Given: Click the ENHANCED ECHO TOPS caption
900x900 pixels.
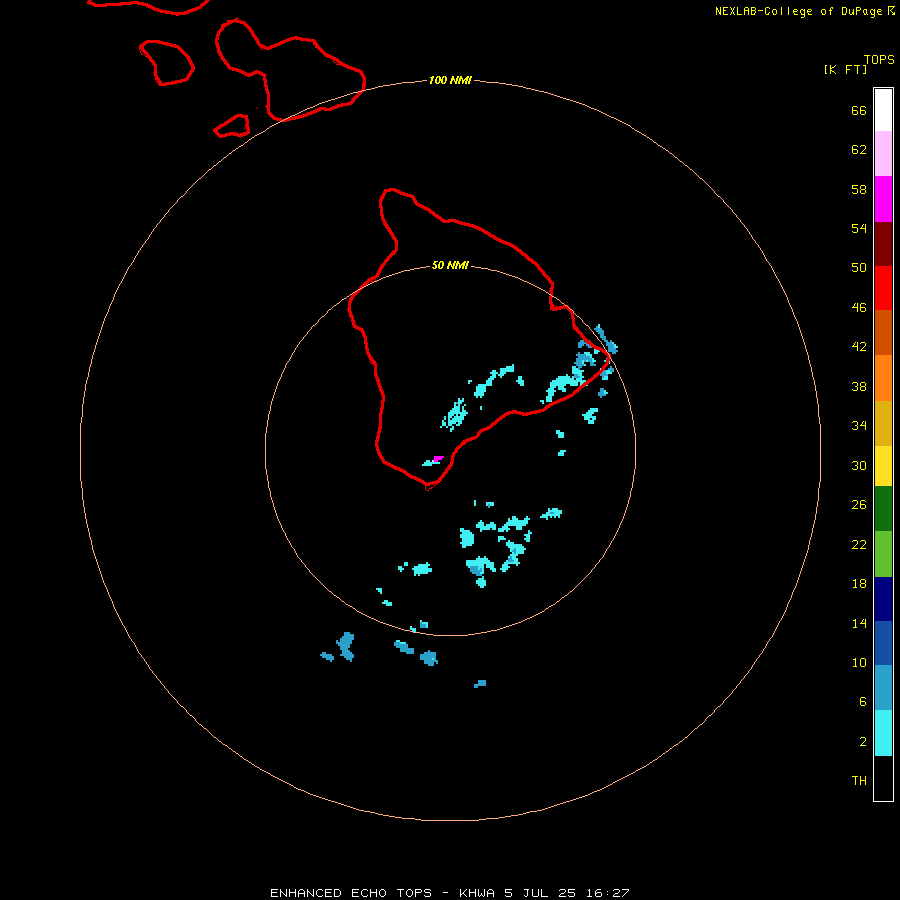Looking at the screenshot, I should (351, 893).
